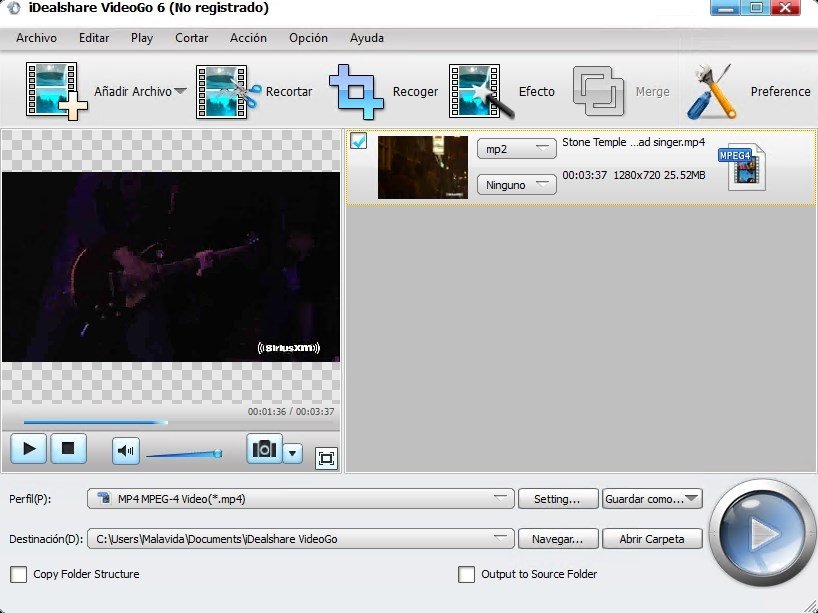Open the Acción menu
This screenshot has height=613, width=818.
(x=248, y=38)
